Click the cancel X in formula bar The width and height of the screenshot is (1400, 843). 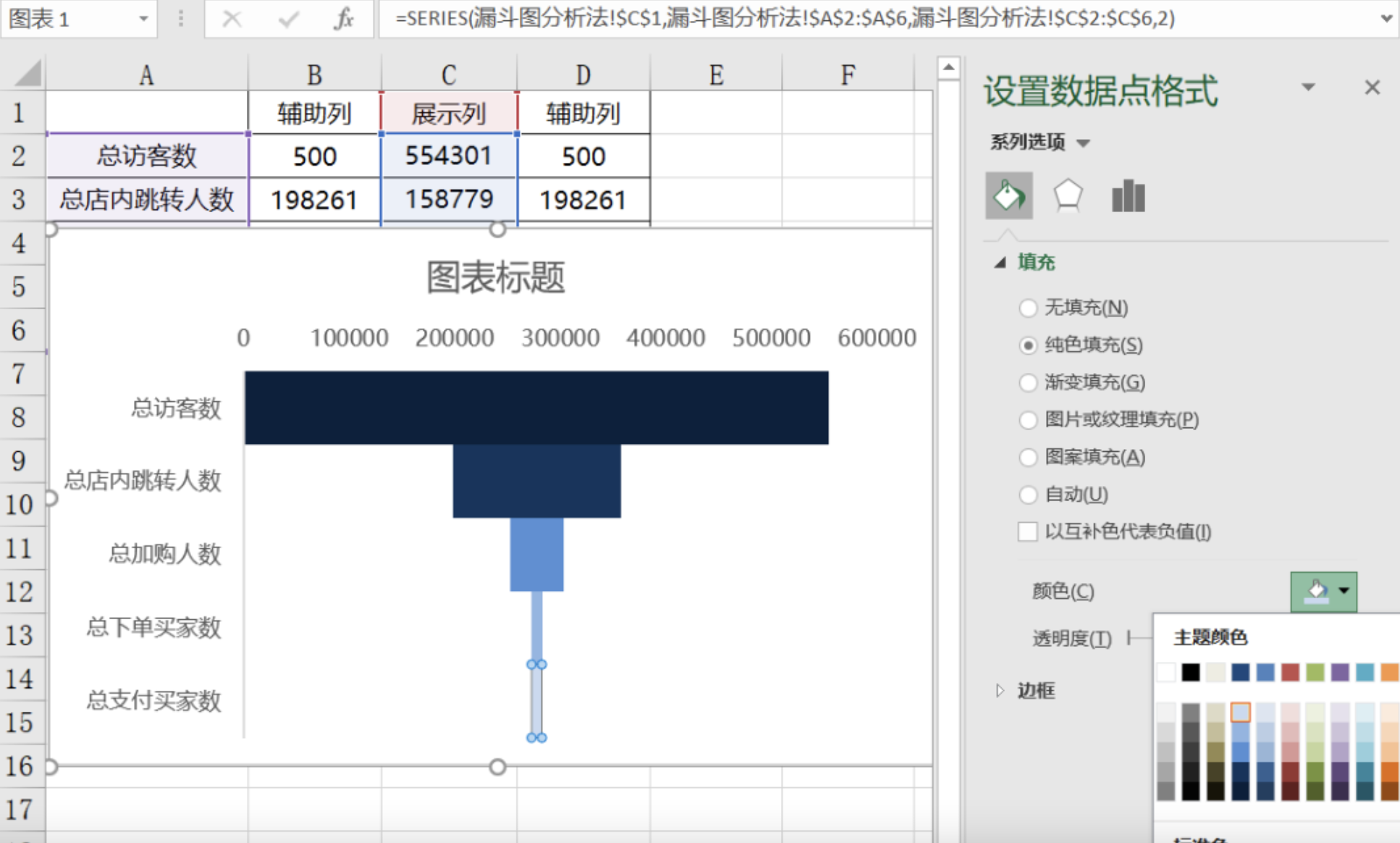[232, 19]
